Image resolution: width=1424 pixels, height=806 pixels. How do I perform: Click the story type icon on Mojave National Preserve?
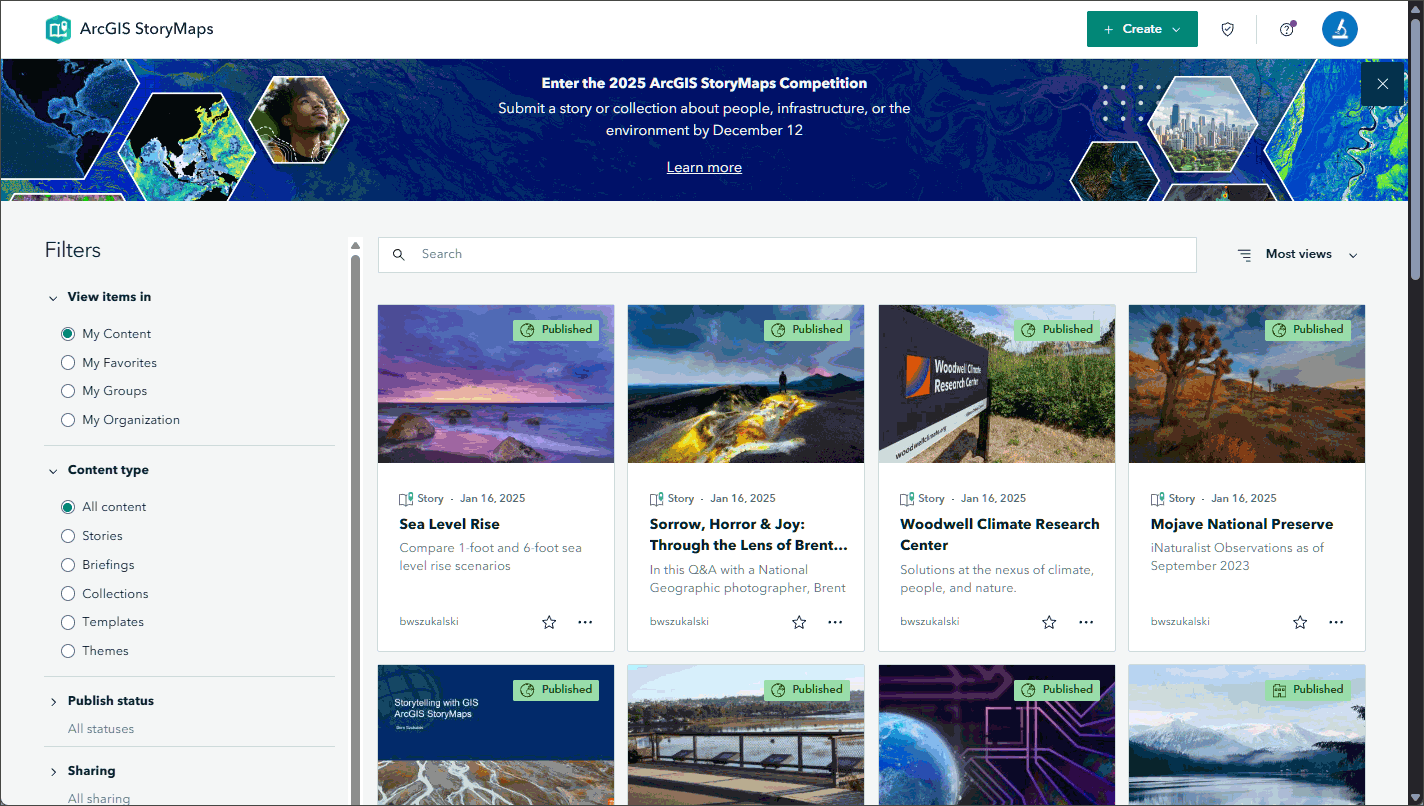click(x=1158, y=498)
